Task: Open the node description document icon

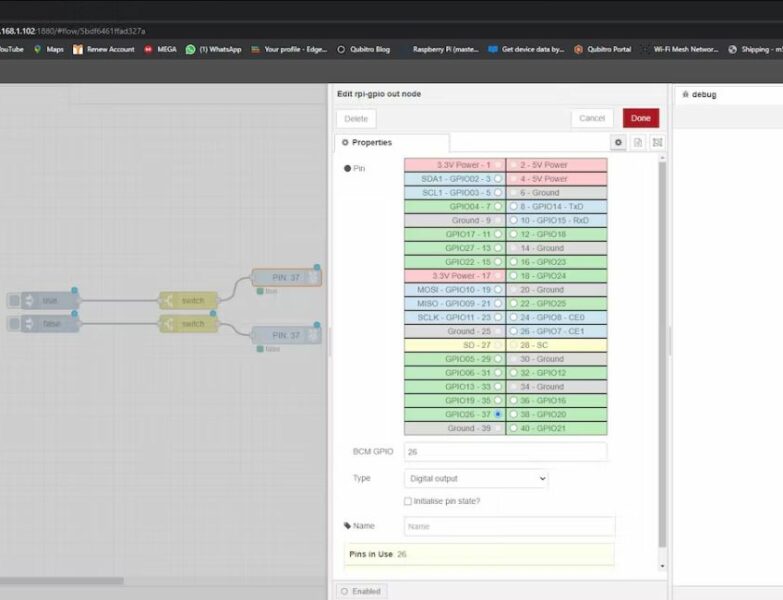Action: pos(638,143)
